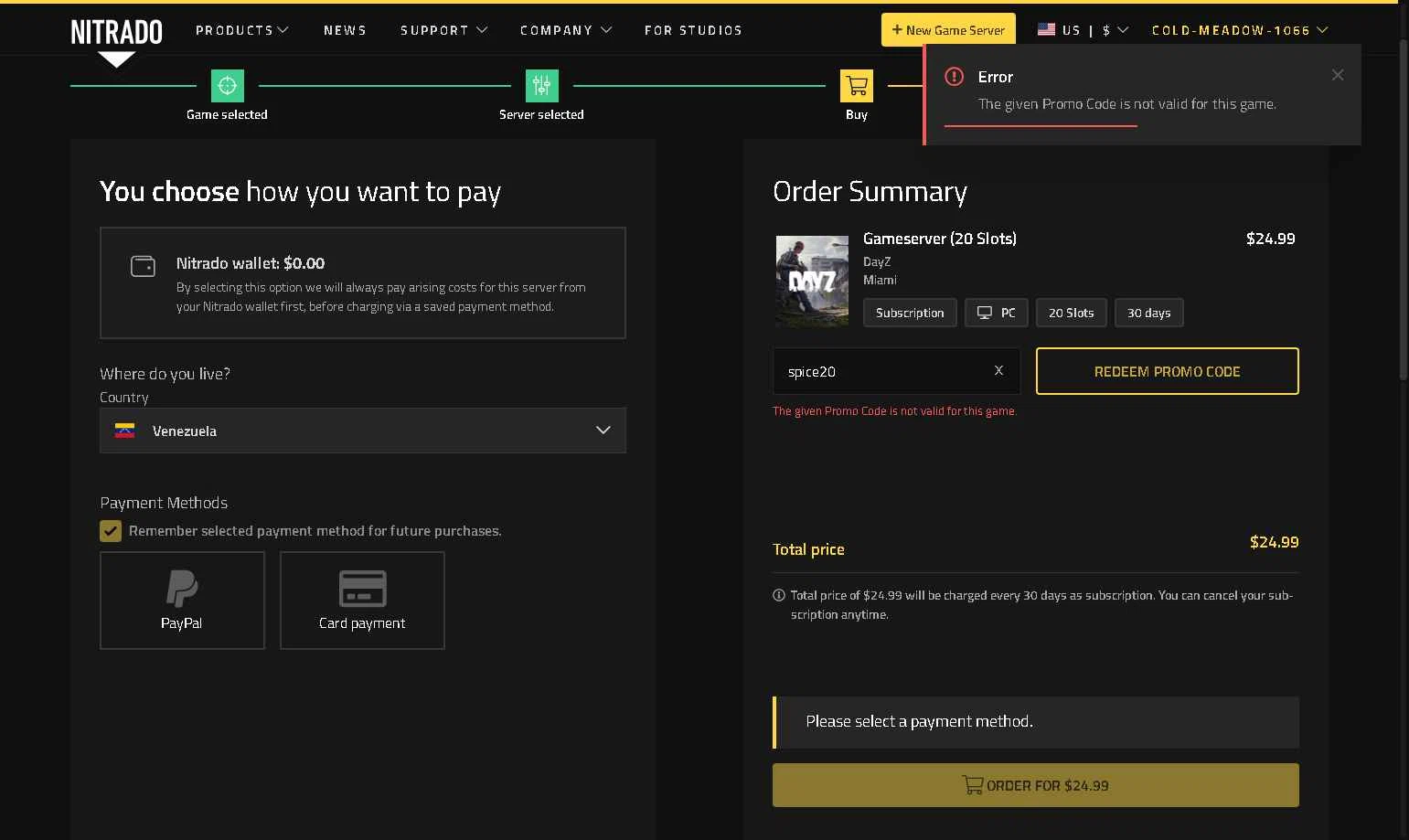This screenshot has height=840, width=1409.
Task: Open the For Studios menu item
Action: (x=693, y=30)
